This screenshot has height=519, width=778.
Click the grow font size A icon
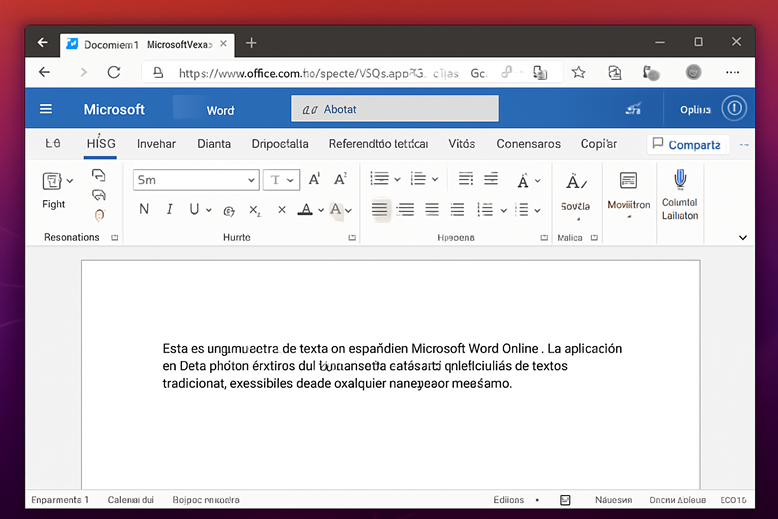pyautogui.click(x=314, y=179)
